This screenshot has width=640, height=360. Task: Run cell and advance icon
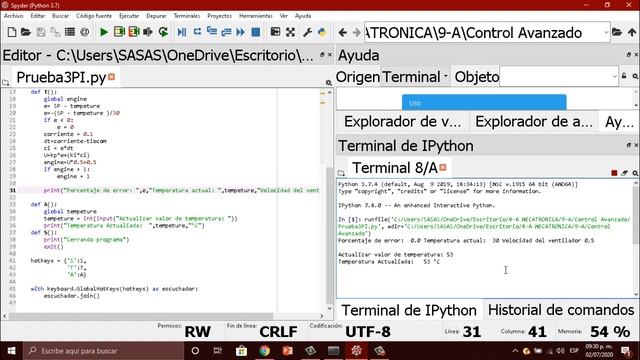(133, 32)
